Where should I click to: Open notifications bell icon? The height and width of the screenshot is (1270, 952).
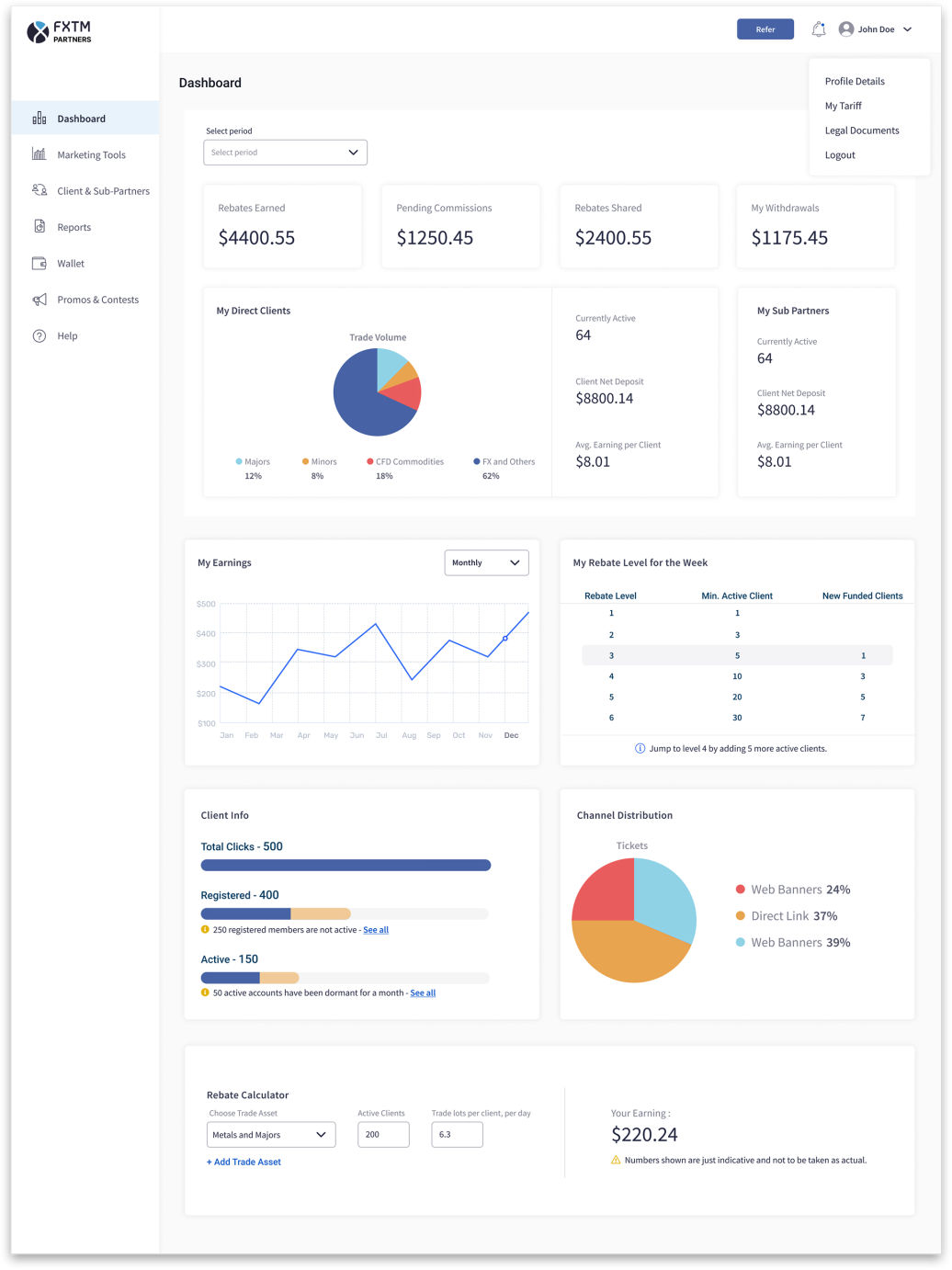819,29
